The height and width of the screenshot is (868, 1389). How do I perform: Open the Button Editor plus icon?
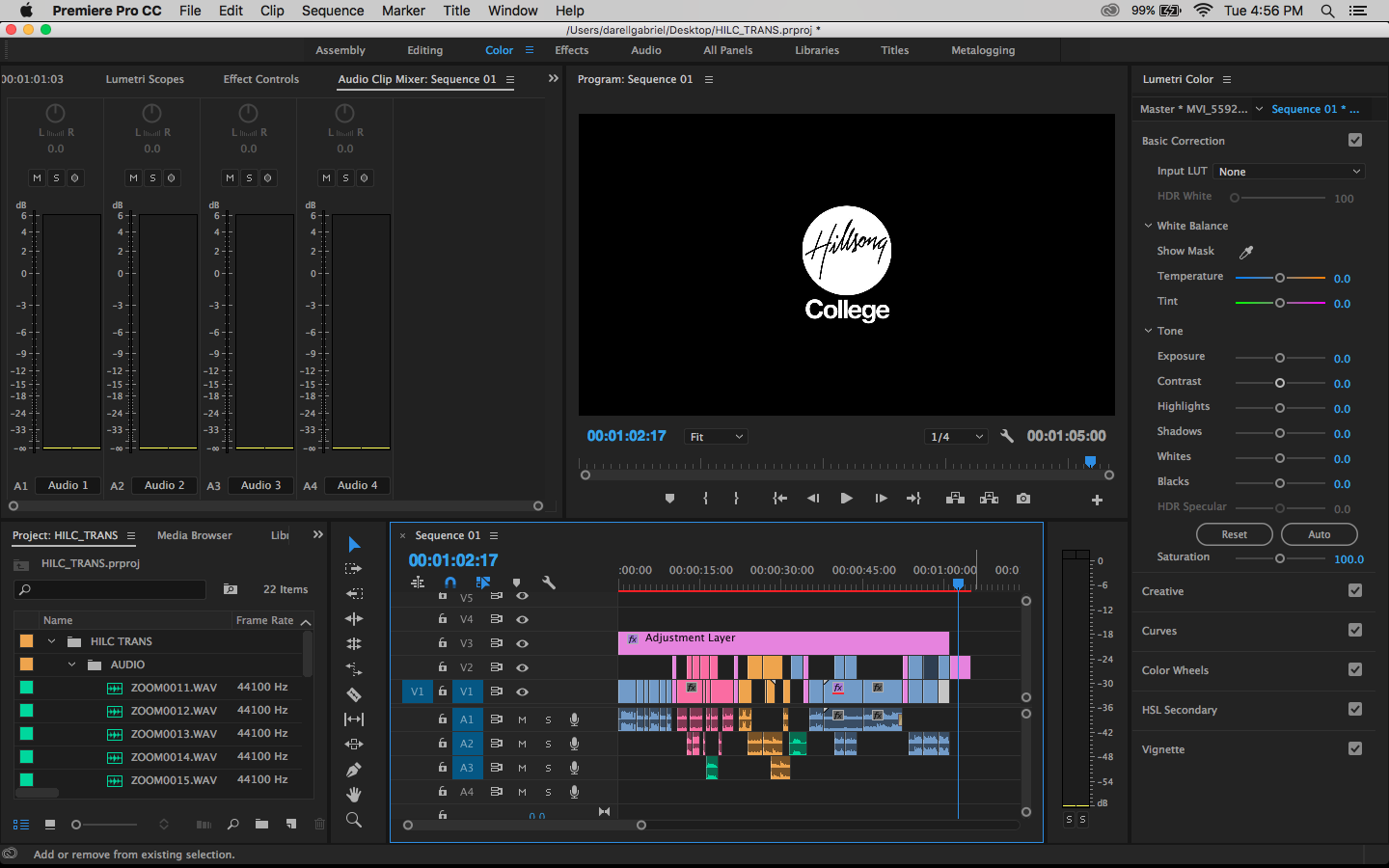click(x=1097, y=500)
